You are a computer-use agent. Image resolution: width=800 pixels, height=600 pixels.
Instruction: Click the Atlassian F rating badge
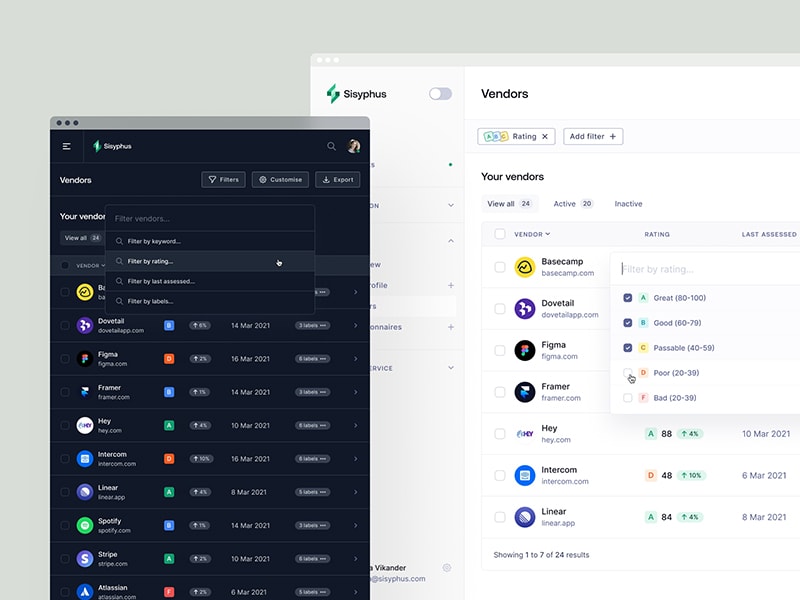pos(169,592)
